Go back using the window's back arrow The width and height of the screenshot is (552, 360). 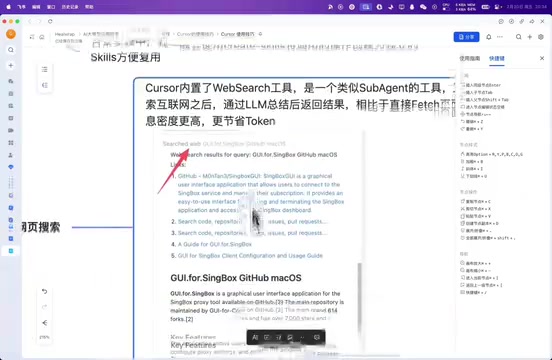pos(30,21)
